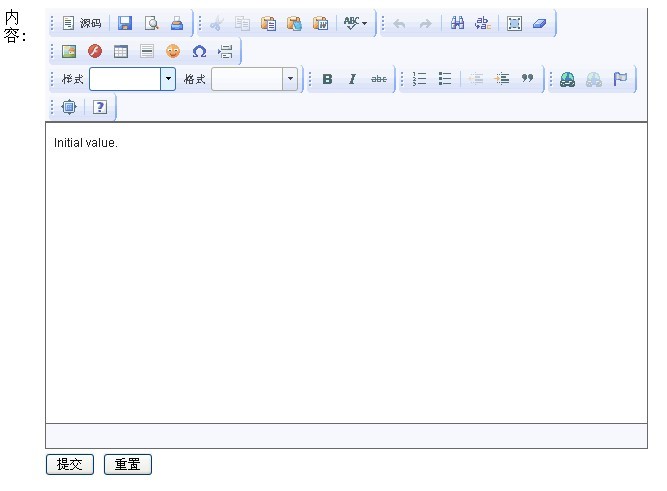Insert special character Omega icon
667x491 pixels.
point(199,51)
